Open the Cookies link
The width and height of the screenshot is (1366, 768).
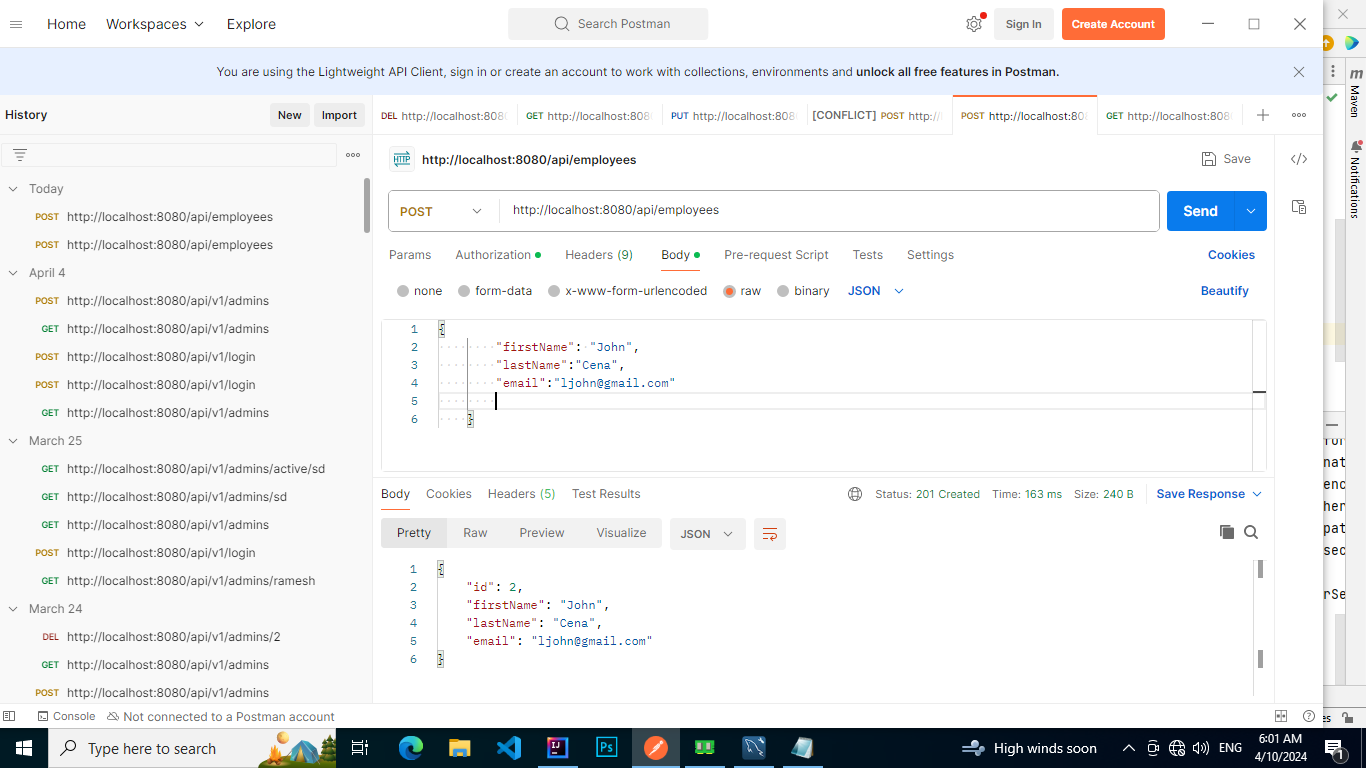point(1231,255)
